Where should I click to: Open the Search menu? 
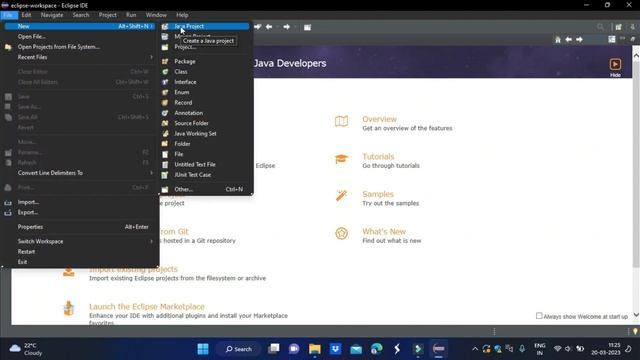[81, 15]
